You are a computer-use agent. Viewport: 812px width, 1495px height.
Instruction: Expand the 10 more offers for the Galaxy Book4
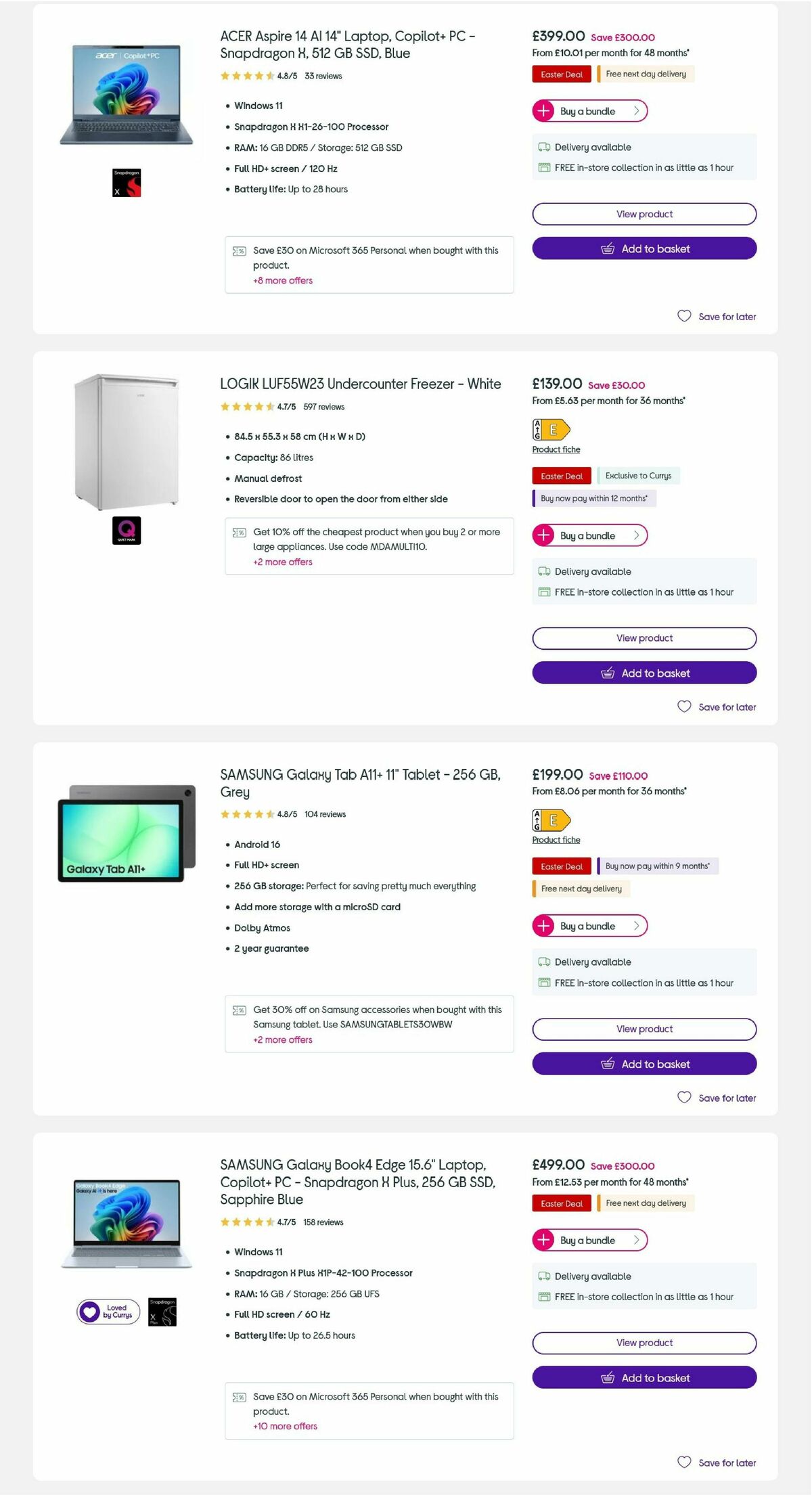284,1427
